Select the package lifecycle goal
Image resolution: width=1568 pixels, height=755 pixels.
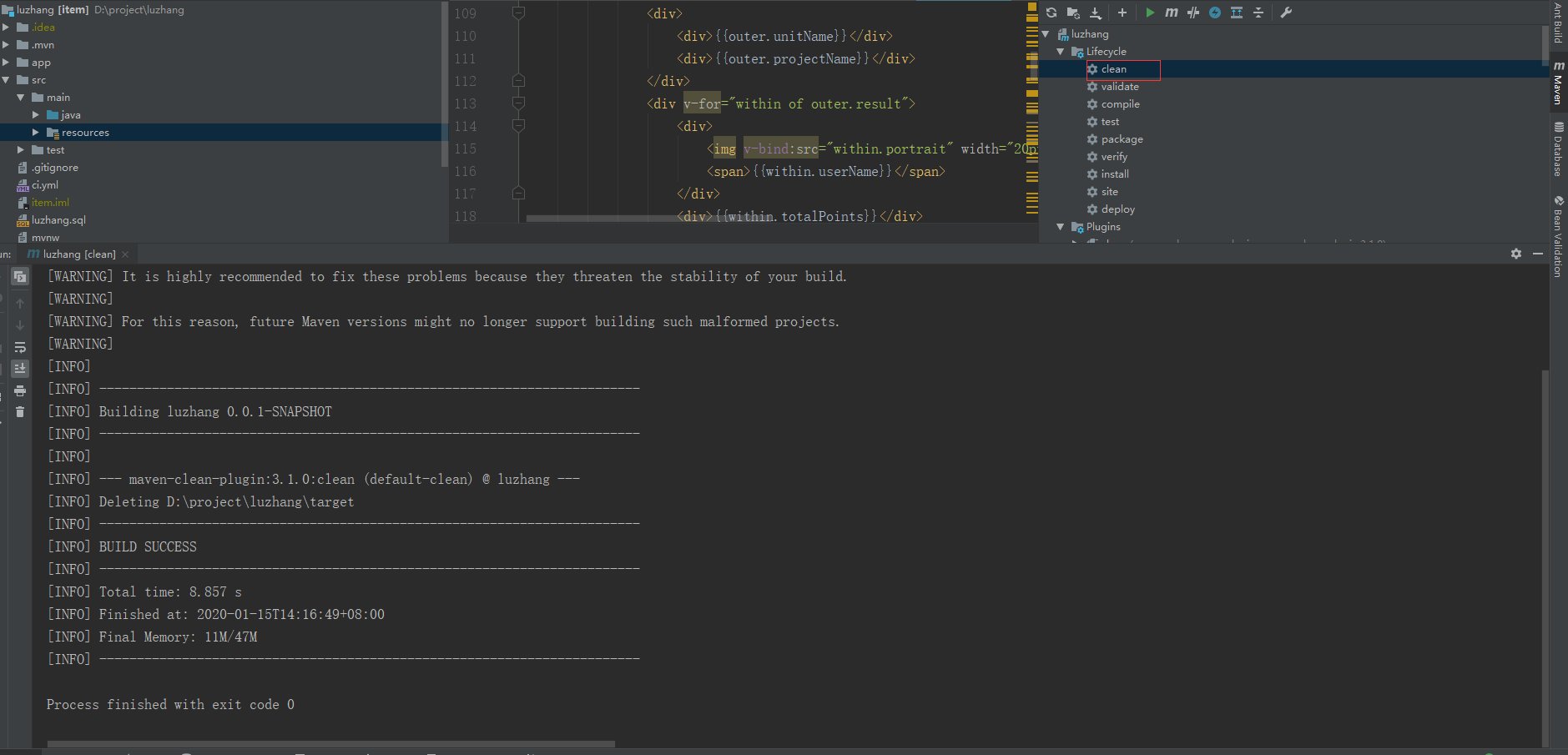pyautogui.click(x=1122, y=139)
